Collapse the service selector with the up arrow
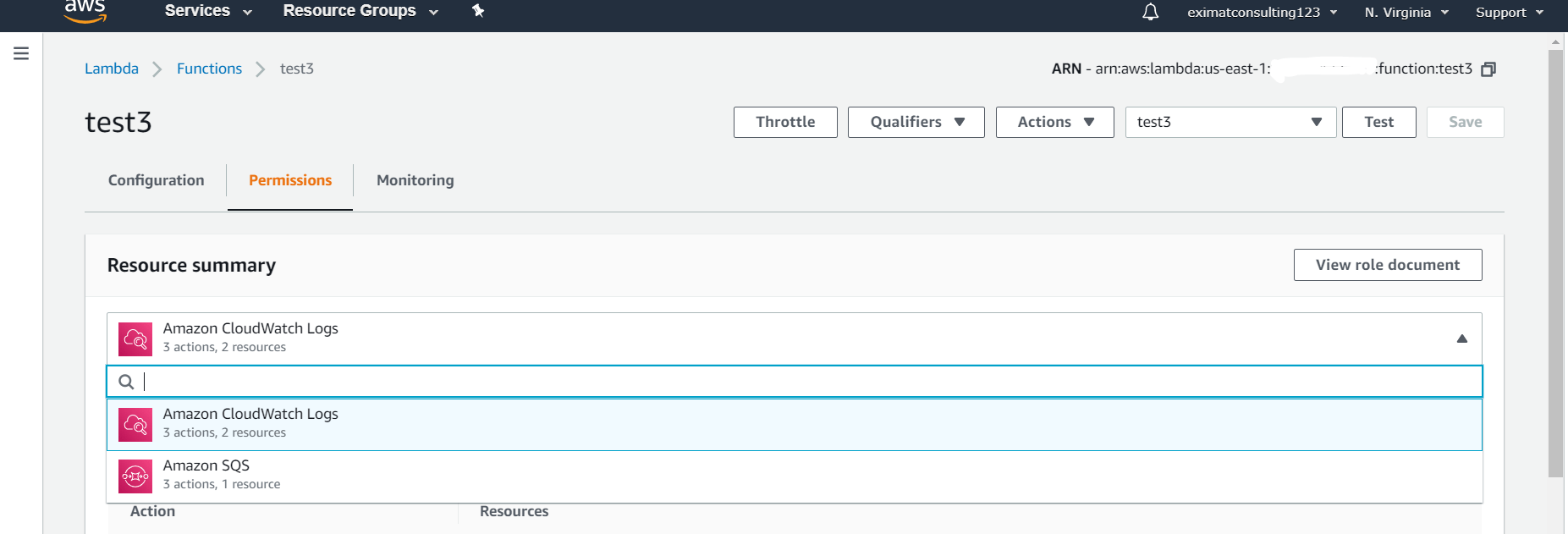 [x=1461, y=339]
